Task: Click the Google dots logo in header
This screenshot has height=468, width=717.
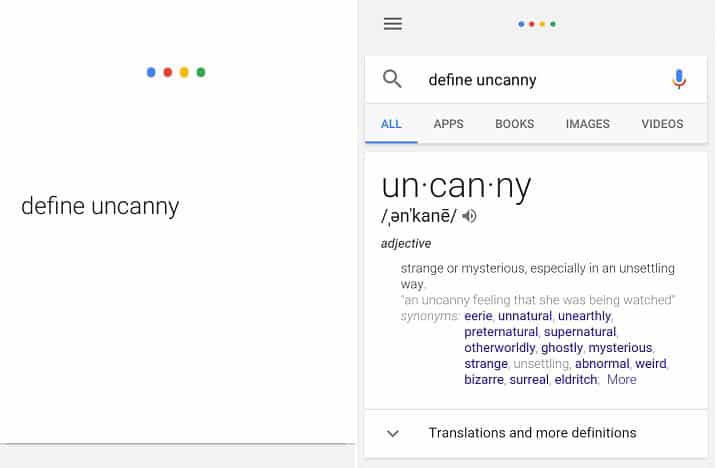Action: click(x=537, y=24)
